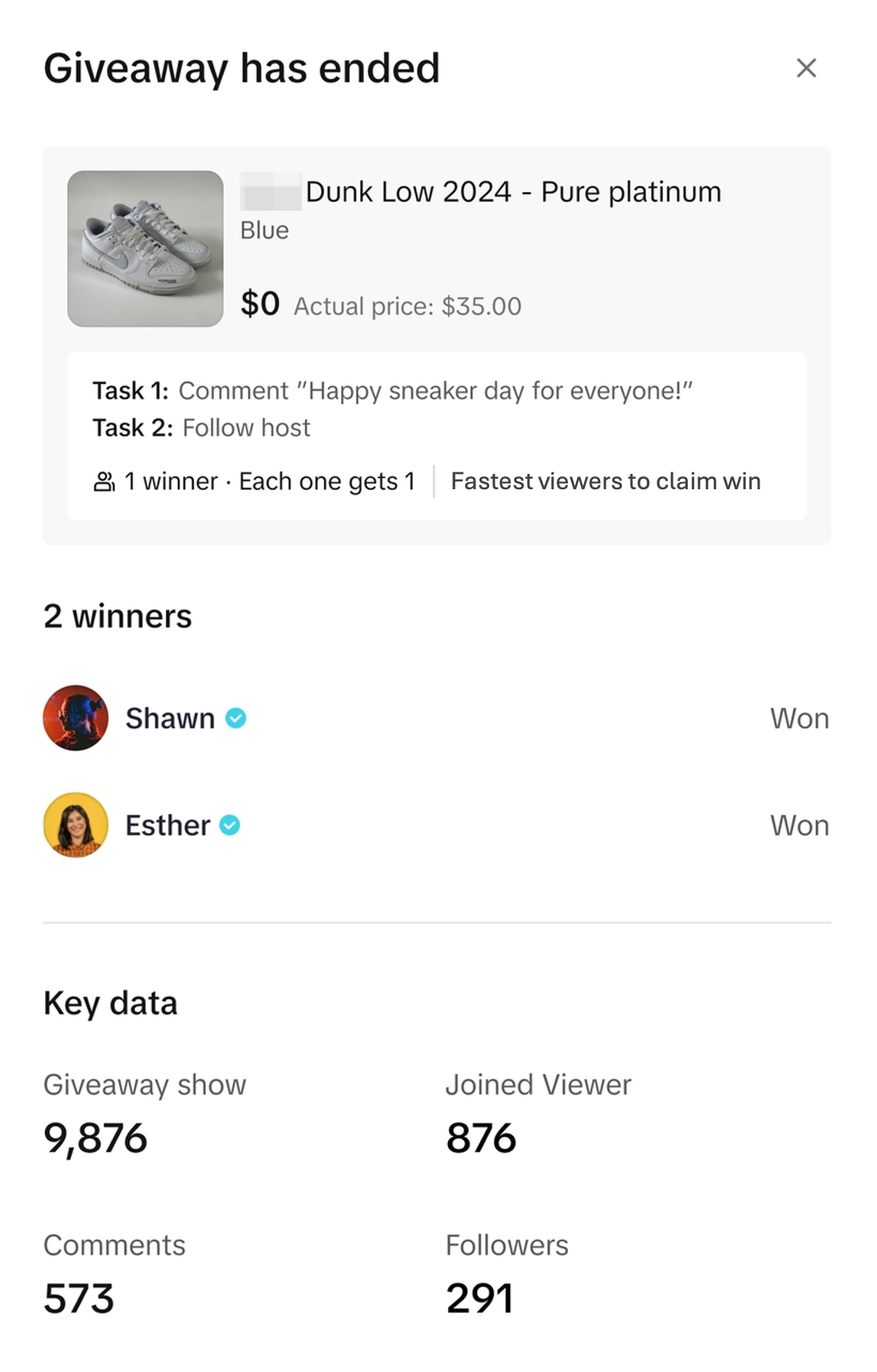Click the Task 2 Follow host text
The image size is (877, 1372).
[245, 427]
